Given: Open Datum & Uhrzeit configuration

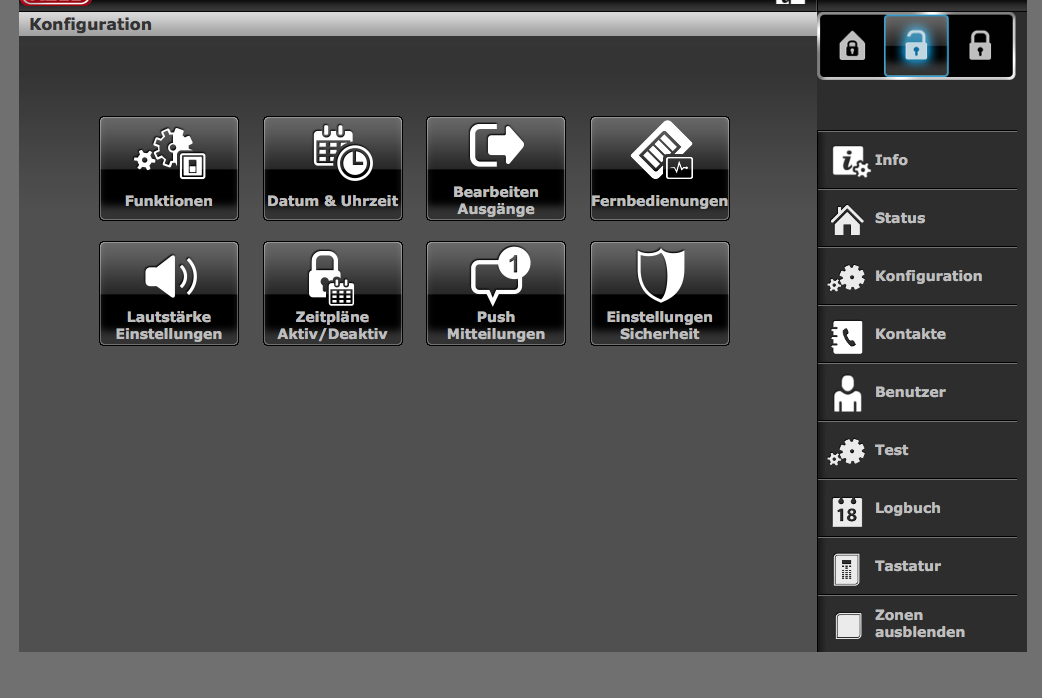Looking at the screenshot, I should point(333,168).
